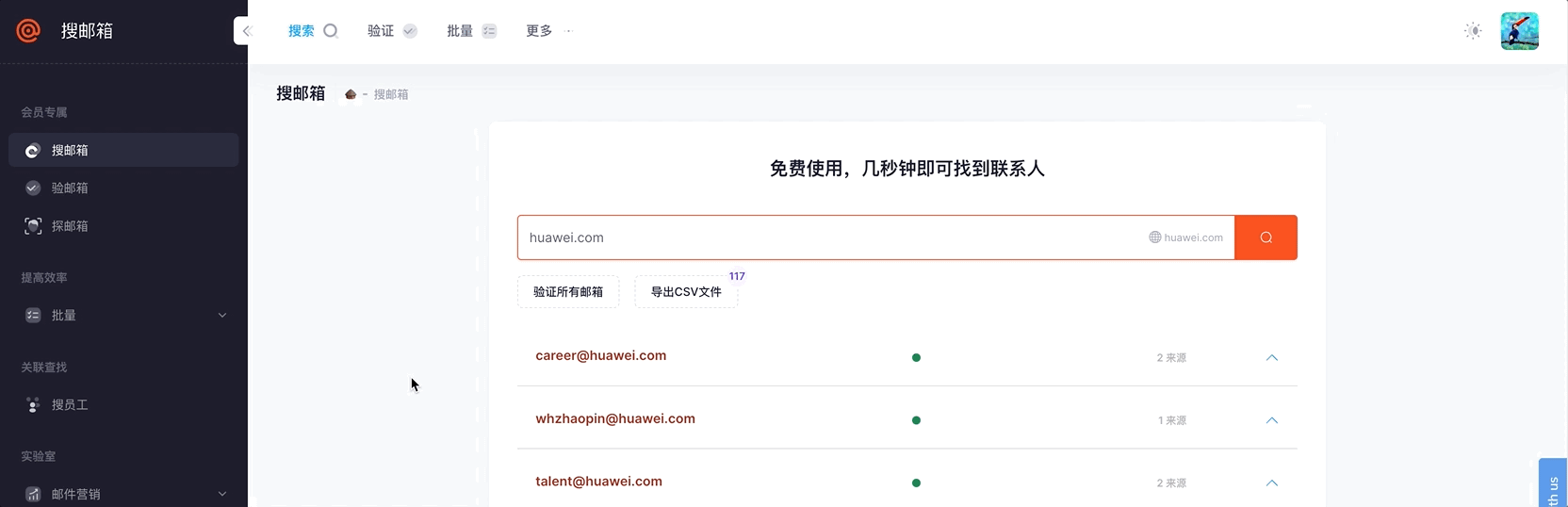1568x507 pixels.
Task: Open the 搜索 tab
Action: pos(302,31)
